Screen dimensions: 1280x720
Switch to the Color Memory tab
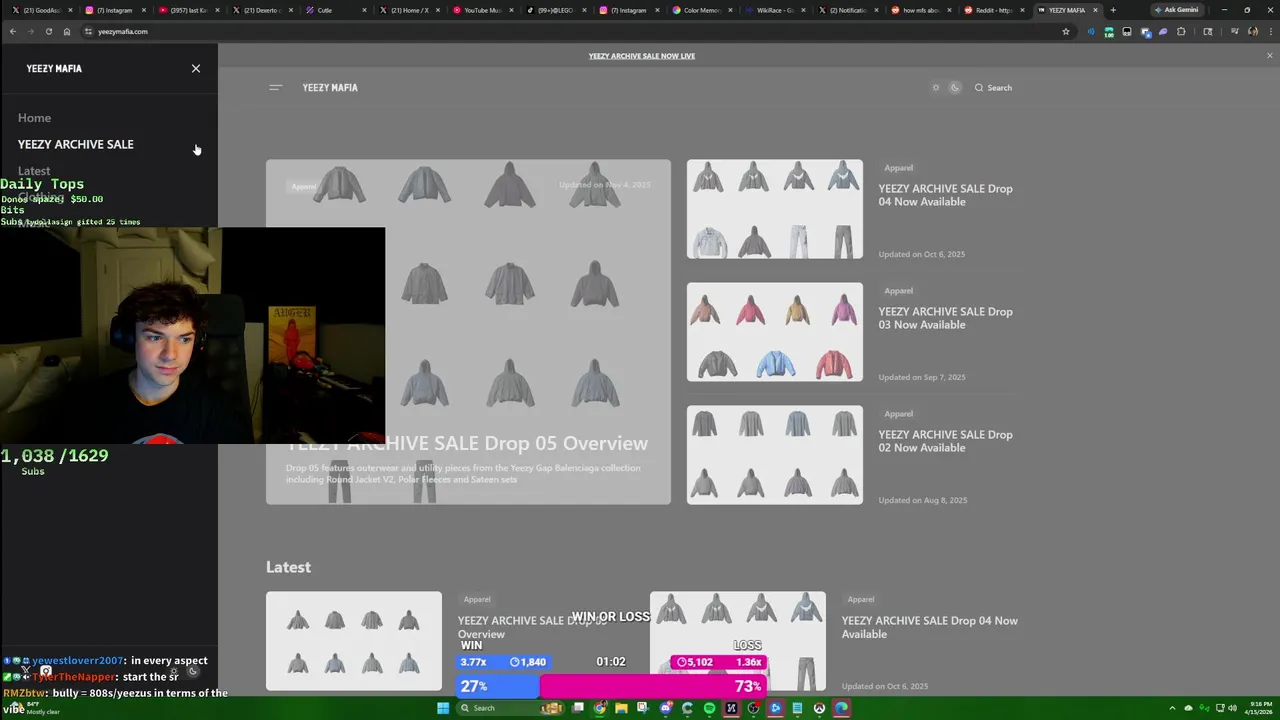703,10
